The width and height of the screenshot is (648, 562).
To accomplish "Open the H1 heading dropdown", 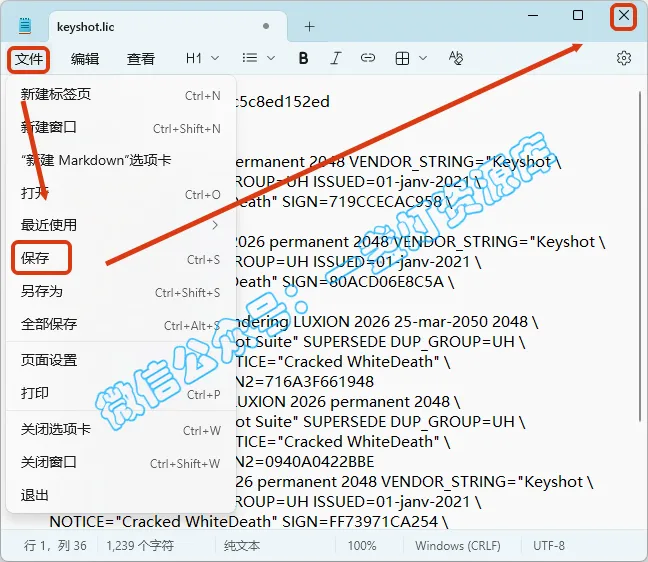I will 202,58.
